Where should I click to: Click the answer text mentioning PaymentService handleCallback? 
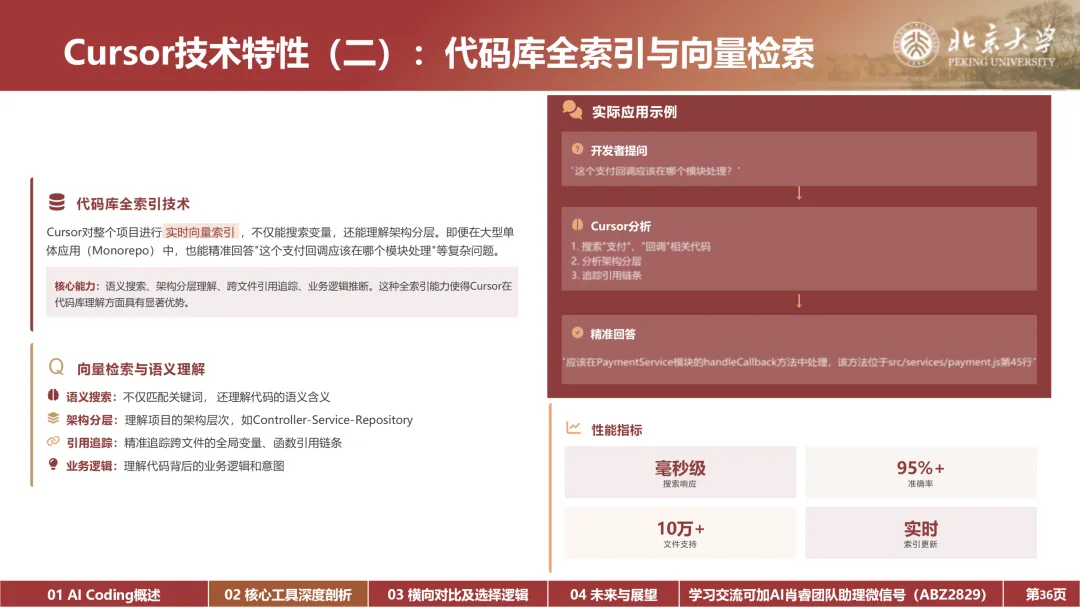point(799,362)
